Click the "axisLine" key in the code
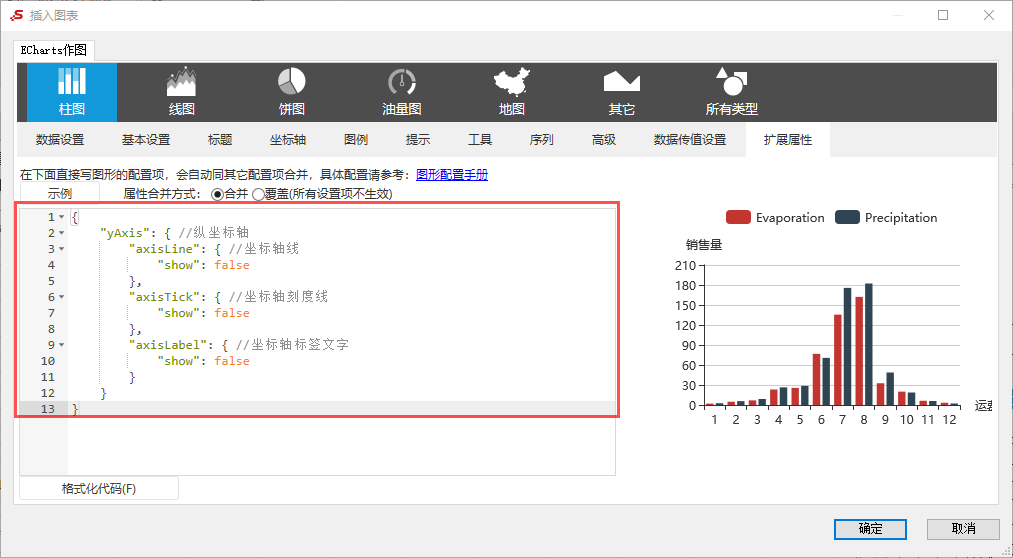Screen dimensions: 1013x558 point(162,249)
